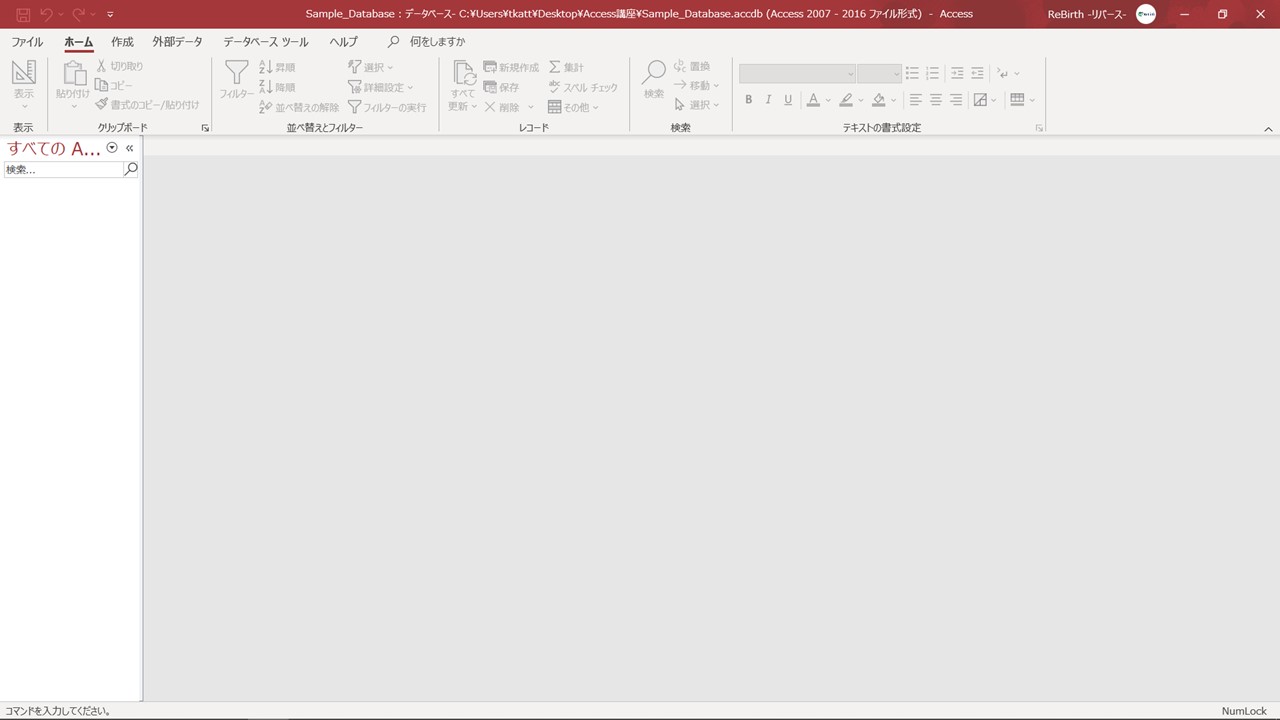Click the navigation pane search field
The width and height of the screenshot is (1280, 720).
point(62,170)
